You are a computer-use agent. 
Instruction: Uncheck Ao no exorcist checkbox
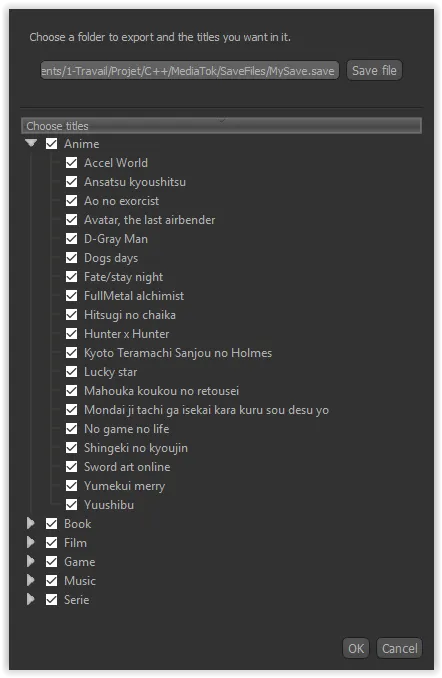pos(71,201)
